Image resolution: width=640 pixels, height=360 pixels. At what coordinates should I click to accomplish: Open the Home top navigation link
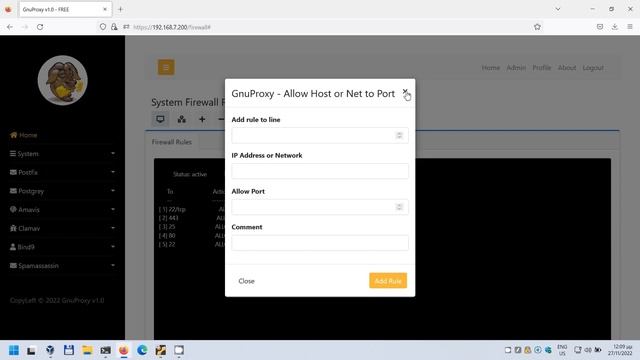point(491,68)
